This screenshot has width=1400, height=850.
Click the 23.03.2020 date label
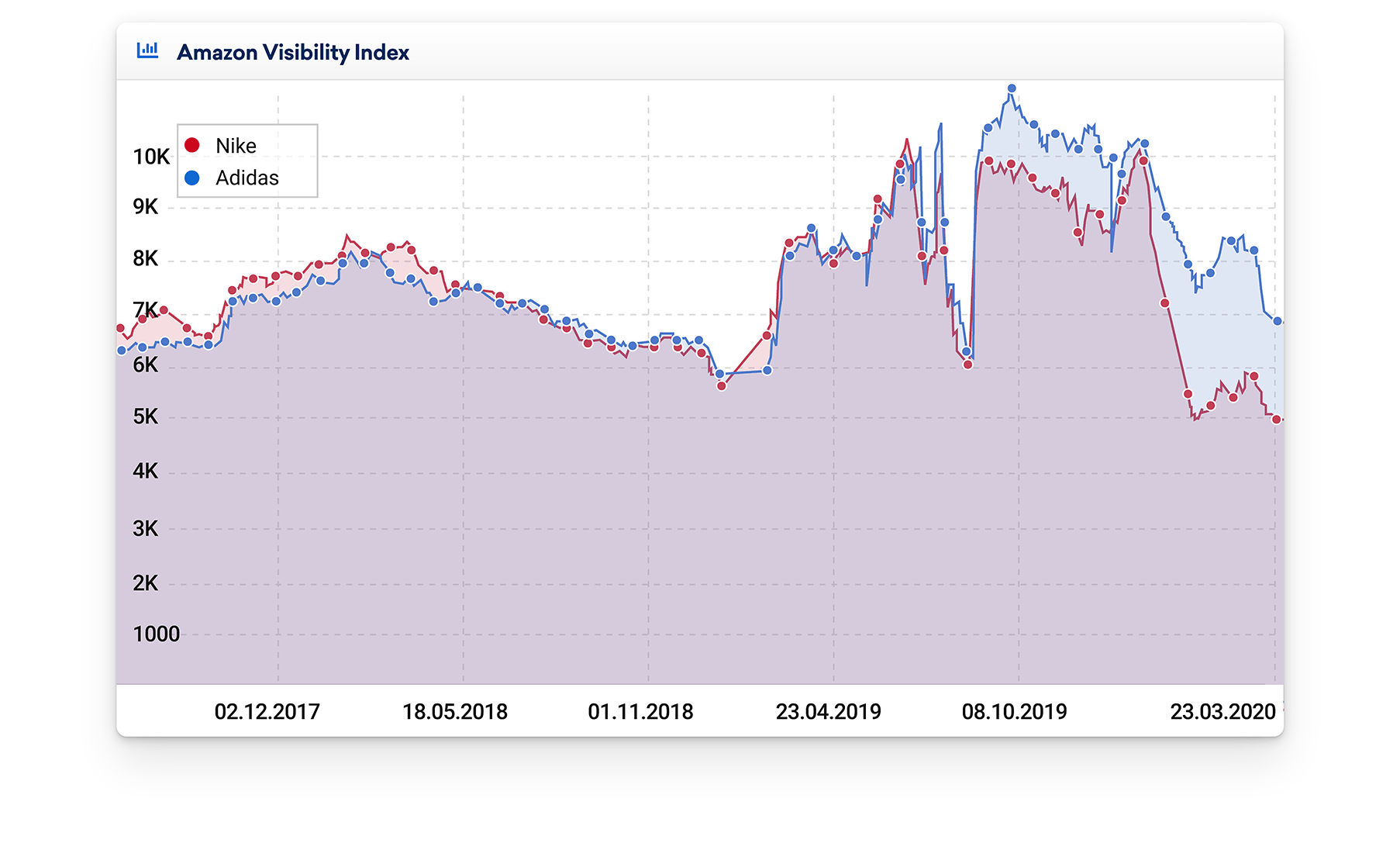1222,711
